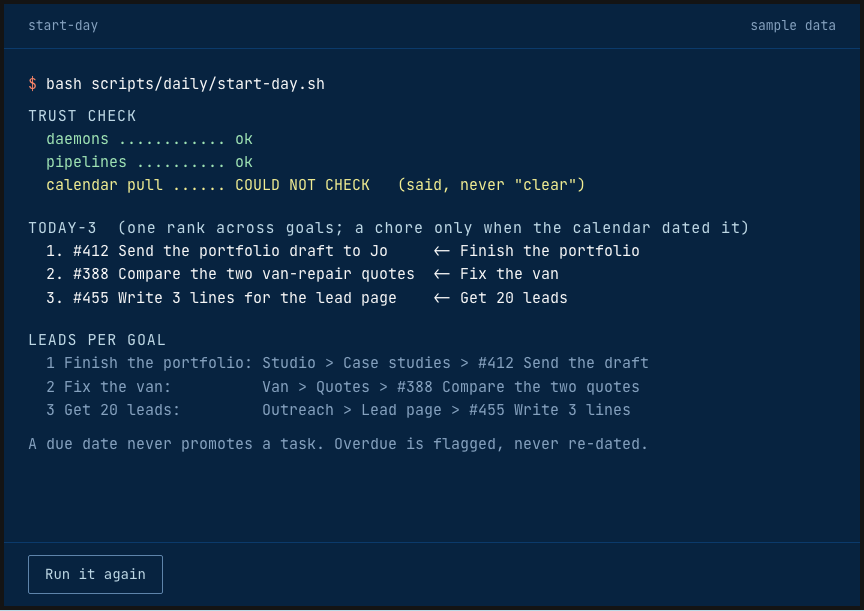Image resolution: width=864 pixels, height=611 pixels.
Task: Click the "sample data" label
Action: 792,25
